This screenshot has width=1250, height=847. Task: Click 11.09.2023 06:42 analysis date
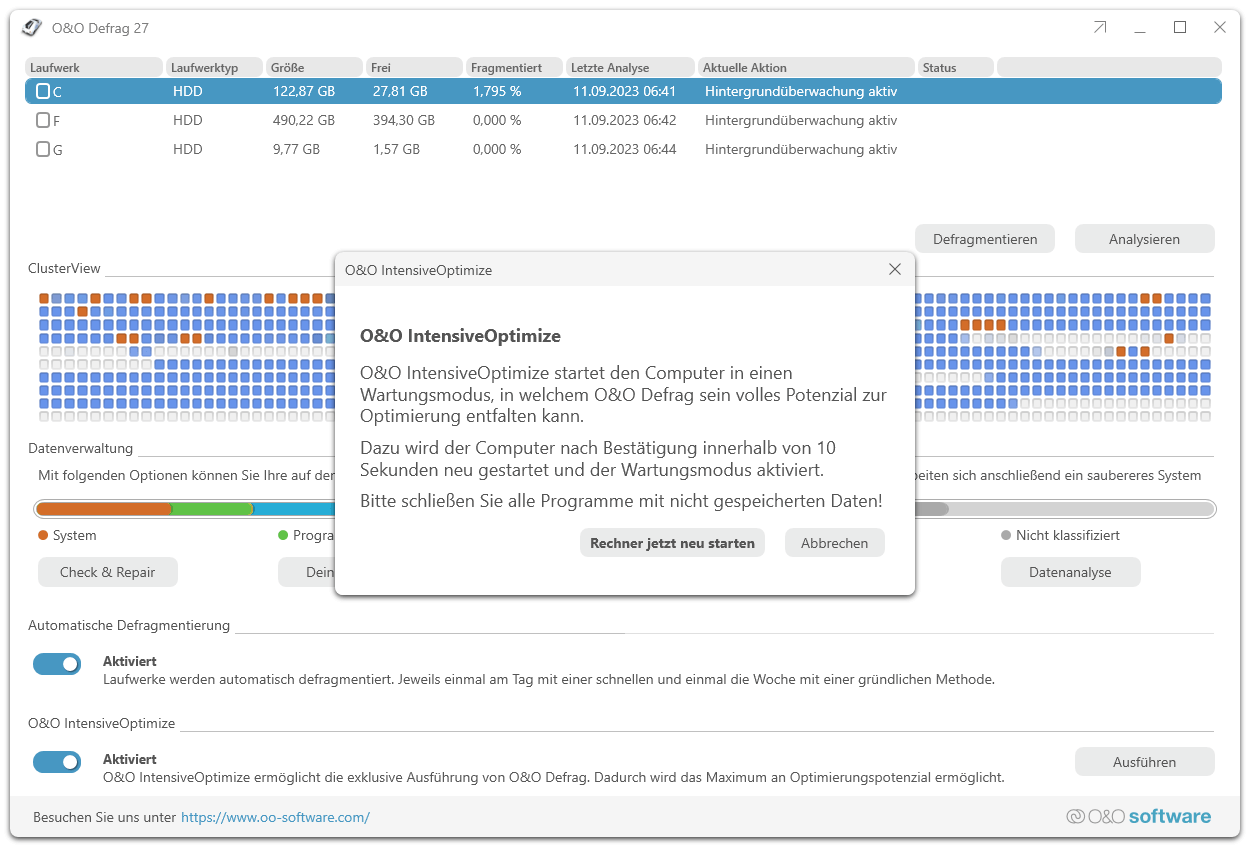click(625, 120)
